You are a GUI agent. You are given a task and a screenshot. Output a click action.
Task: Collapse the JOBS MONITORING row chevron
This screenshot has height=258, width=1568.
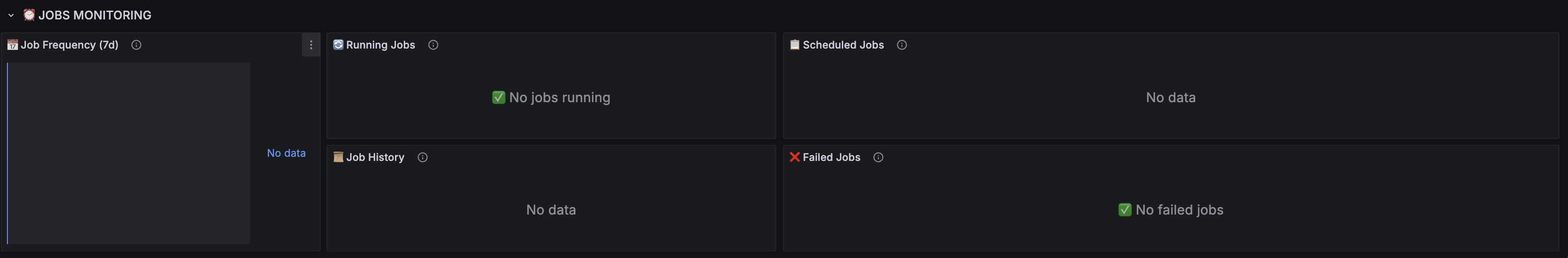(x=11, y=15)
